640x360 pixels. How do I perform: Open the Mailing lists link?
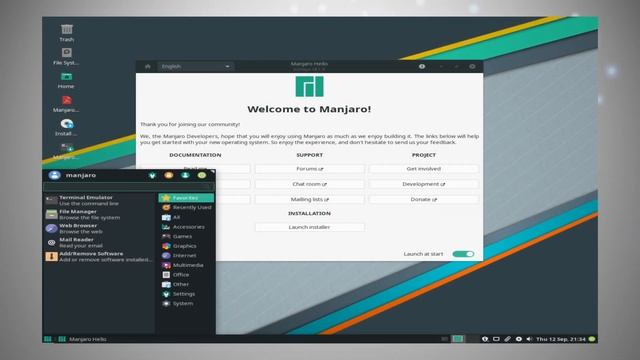(x=309, y=199)
